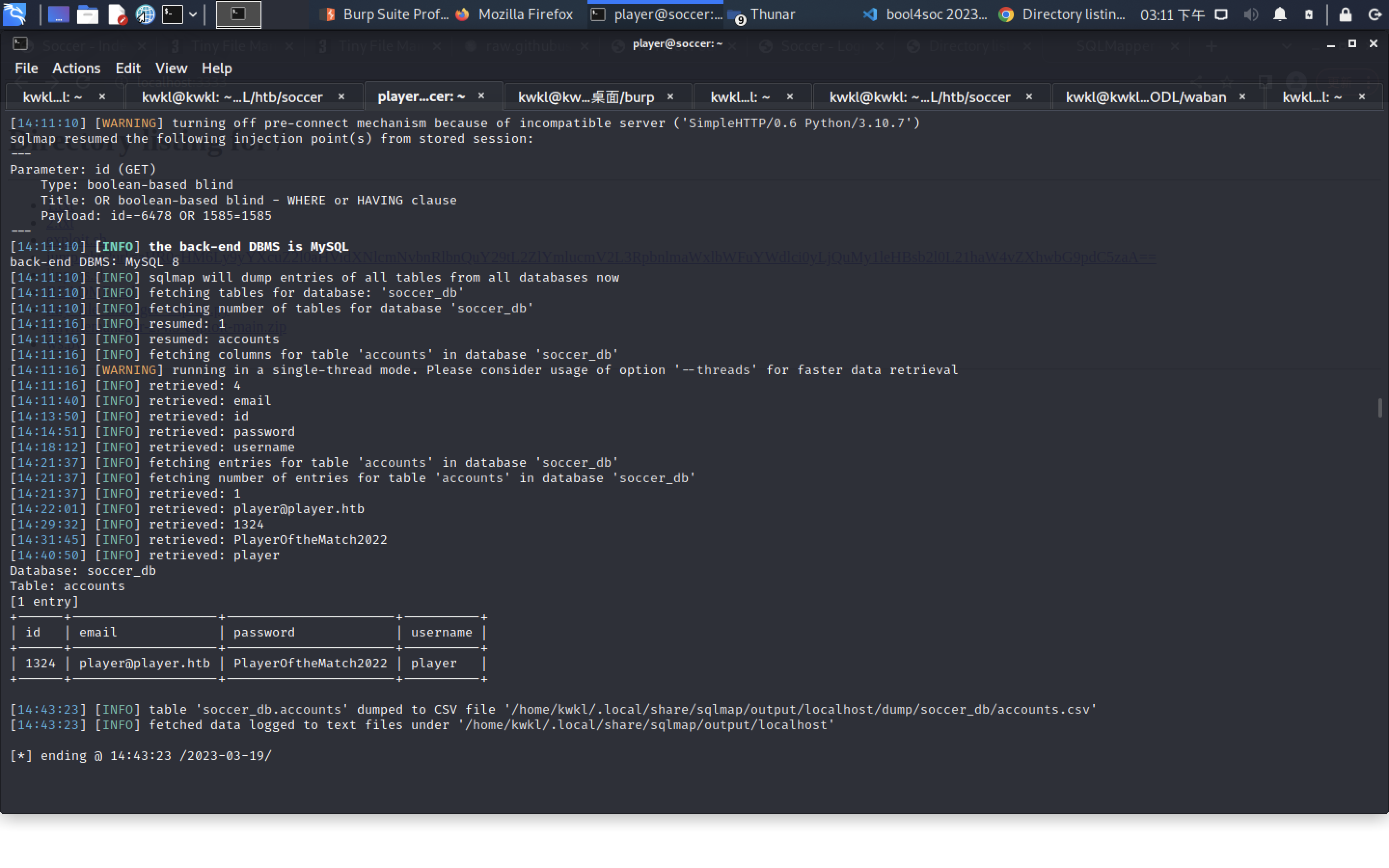Image resolution: width=1389 pixels, height=868 pixels.
Task: Open the Thunar taskbar window
Action: 763,14
